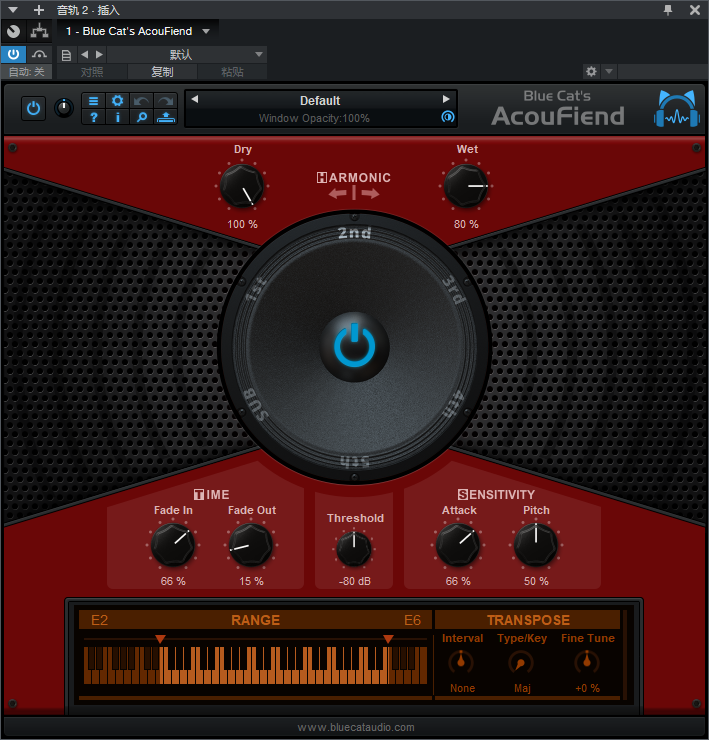The height and width of the screenshot is (740, 709).
Task: Click the Pitch sensitivity knob
Action: [536, 545]
